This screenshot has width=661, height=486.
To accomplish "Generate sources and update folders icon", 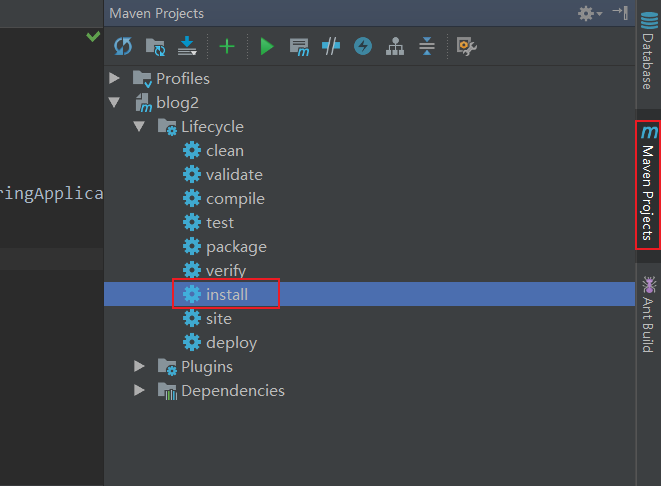I will pyautogui.click(x=155, y=46).
